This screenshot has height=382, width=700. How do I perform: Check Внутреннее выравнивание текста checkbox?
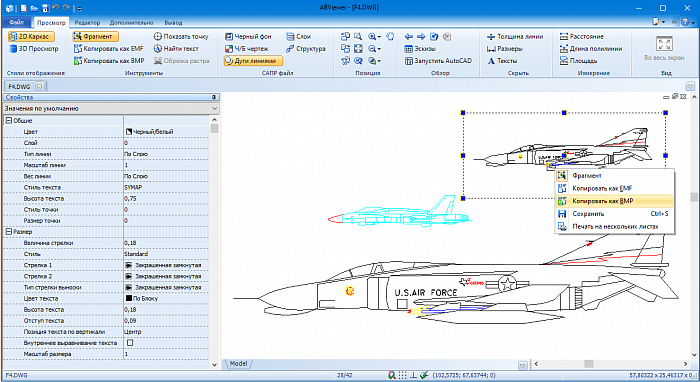pyautogui.click(x=130, y=343)
